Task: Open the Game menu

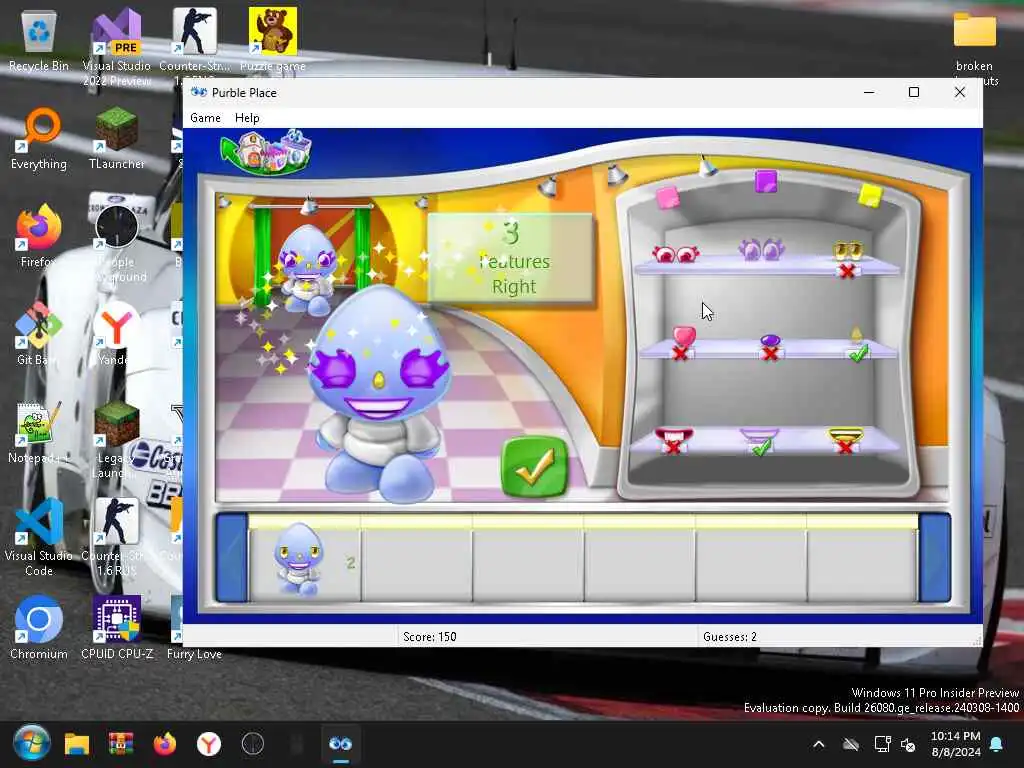Action: coord(205,118)
